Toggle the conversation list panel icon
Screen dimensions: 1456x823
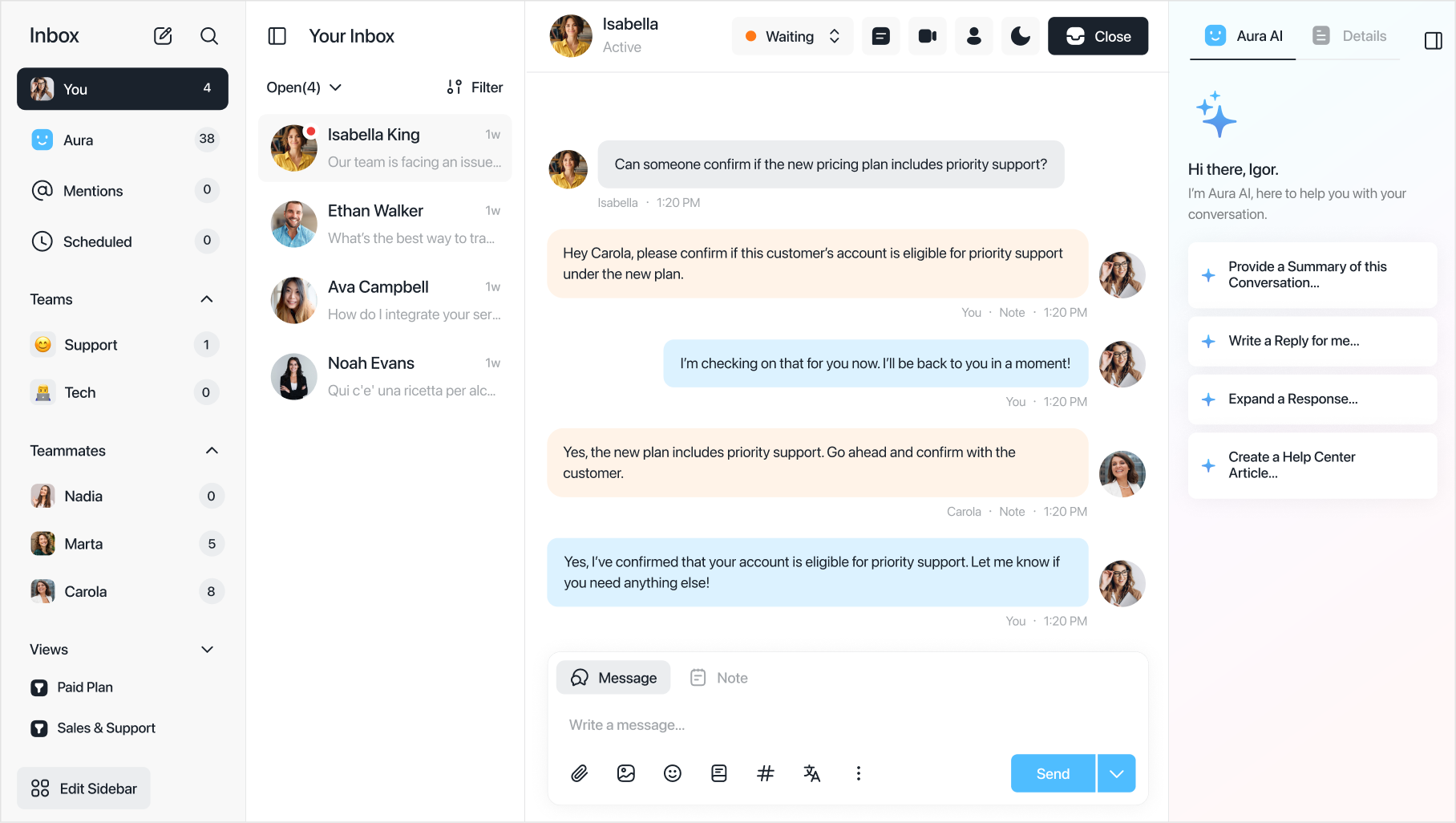[x=277, y=36]
